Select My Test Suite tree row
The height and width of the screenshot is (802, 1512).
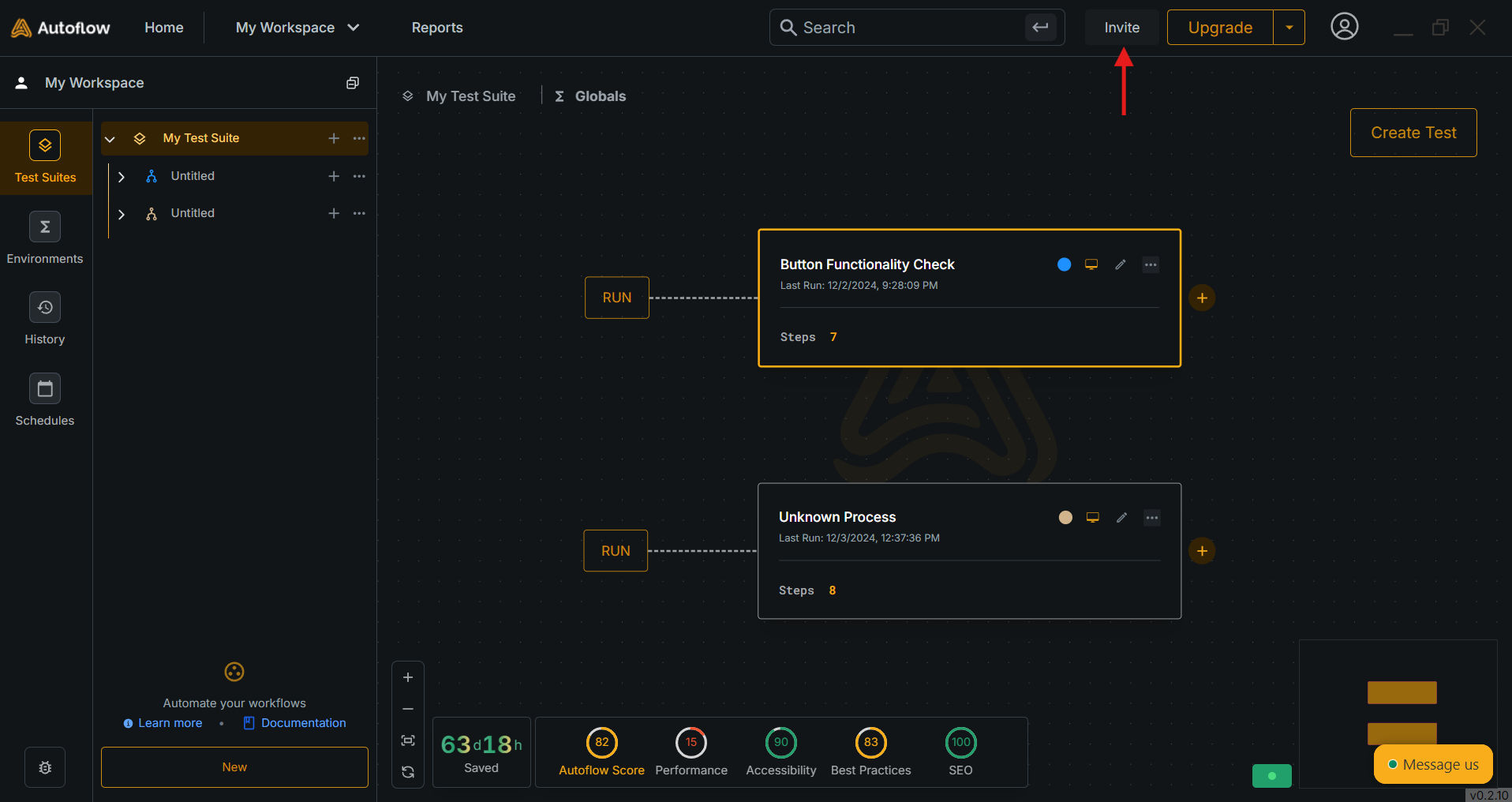234,138
